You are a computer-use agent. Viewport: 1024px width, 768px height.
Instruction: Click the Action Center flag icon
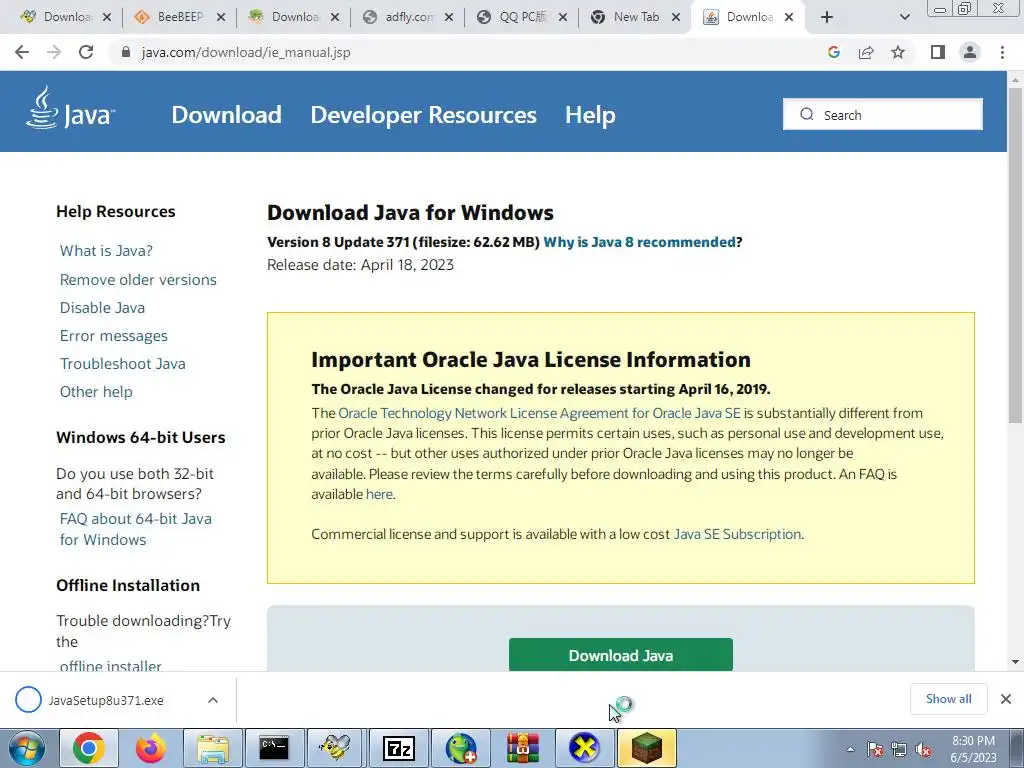[x=875, y=750]
